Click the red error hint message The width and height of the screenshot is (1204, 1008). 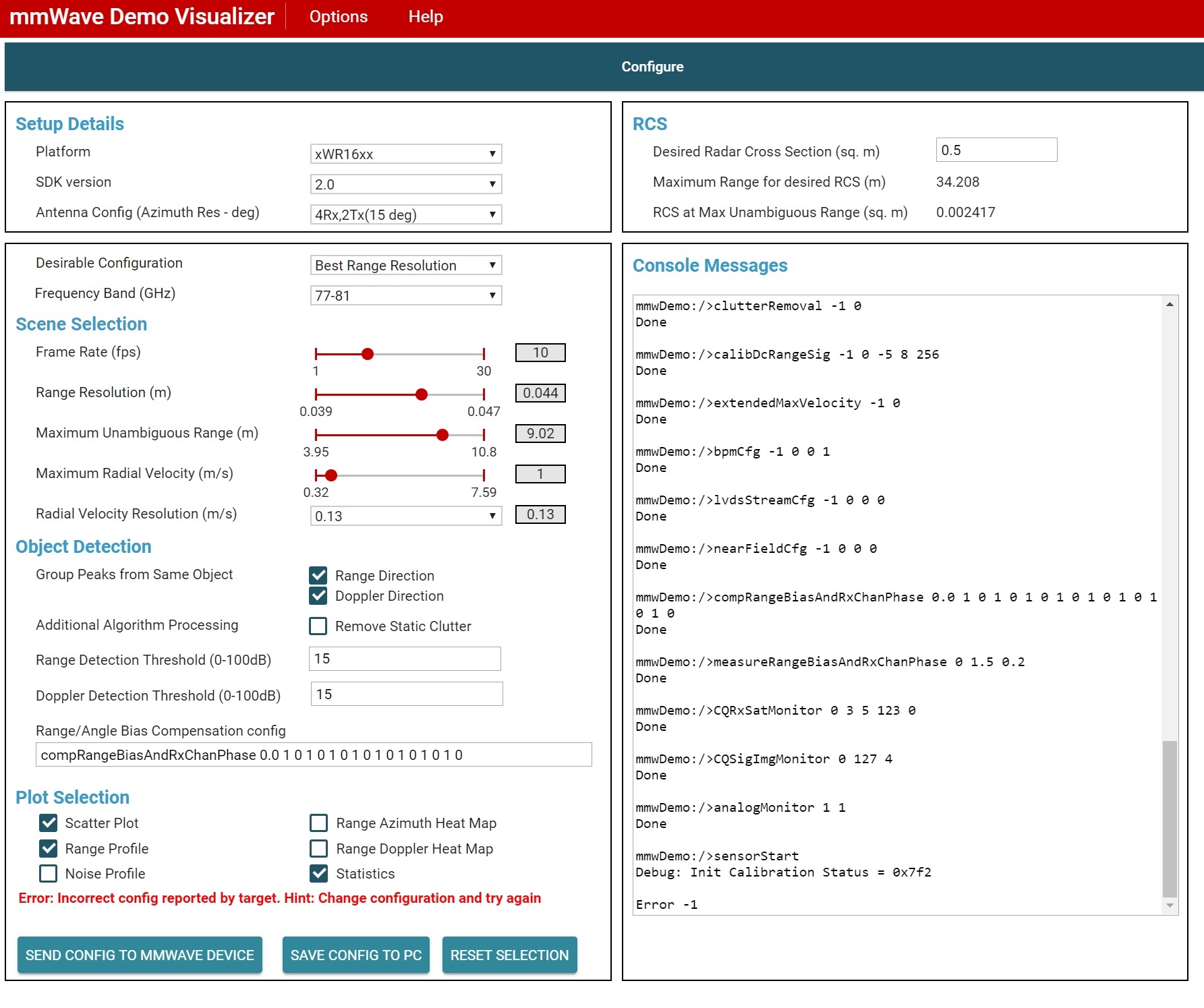[280, 898]
